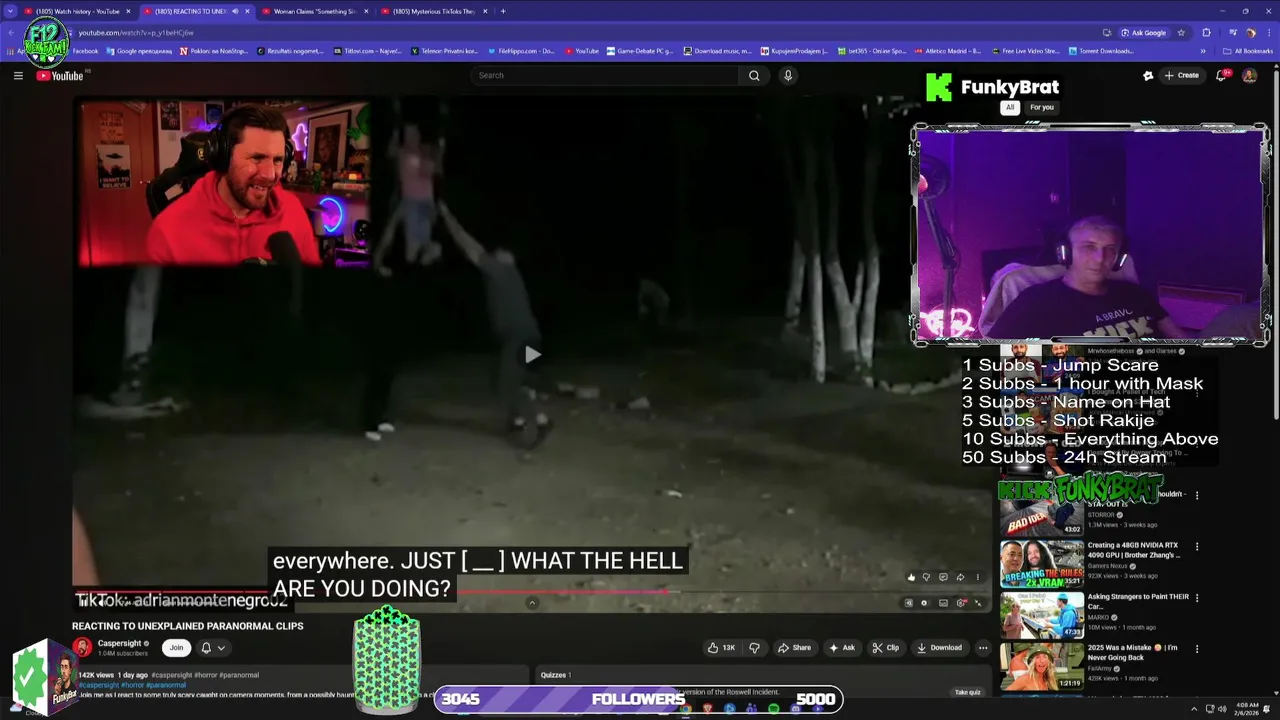Select the All filter chip

[x=1010, y=107]
